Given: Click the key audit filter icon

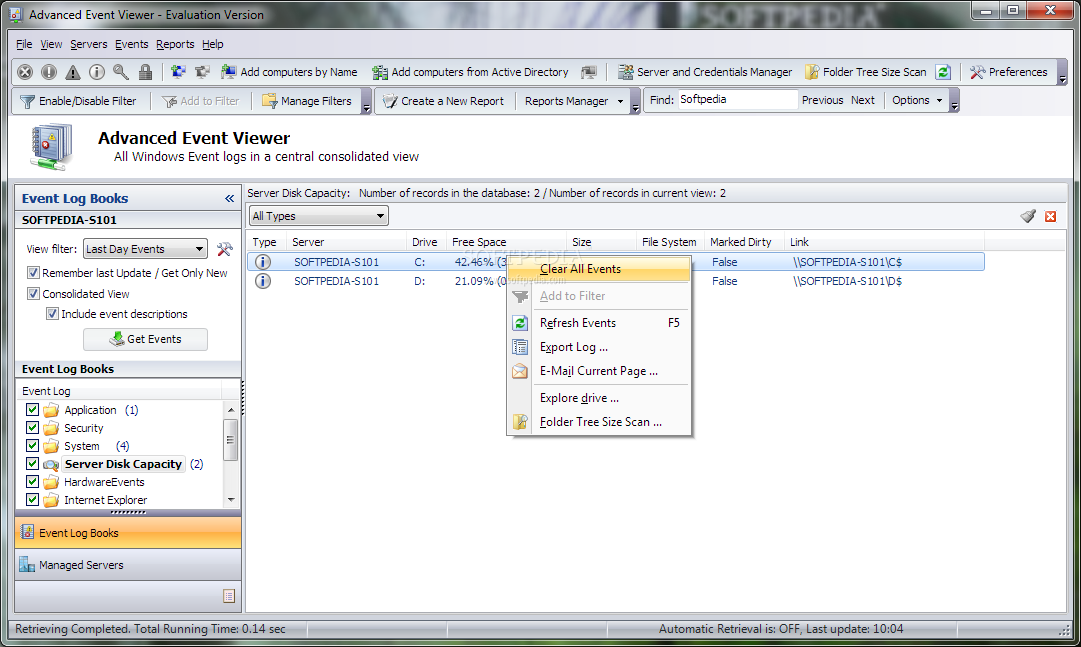Looking at the screenshot, I should tap(121, 72).
